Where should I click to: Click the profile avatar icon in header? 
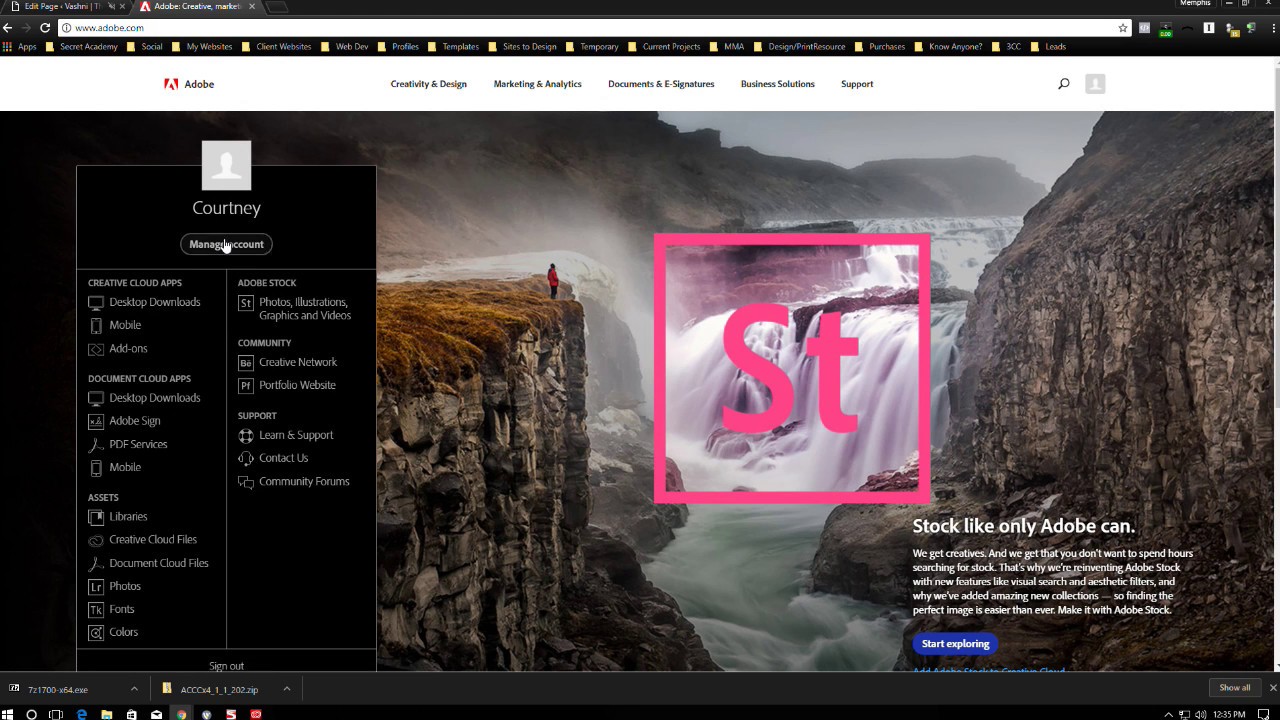1095,84
